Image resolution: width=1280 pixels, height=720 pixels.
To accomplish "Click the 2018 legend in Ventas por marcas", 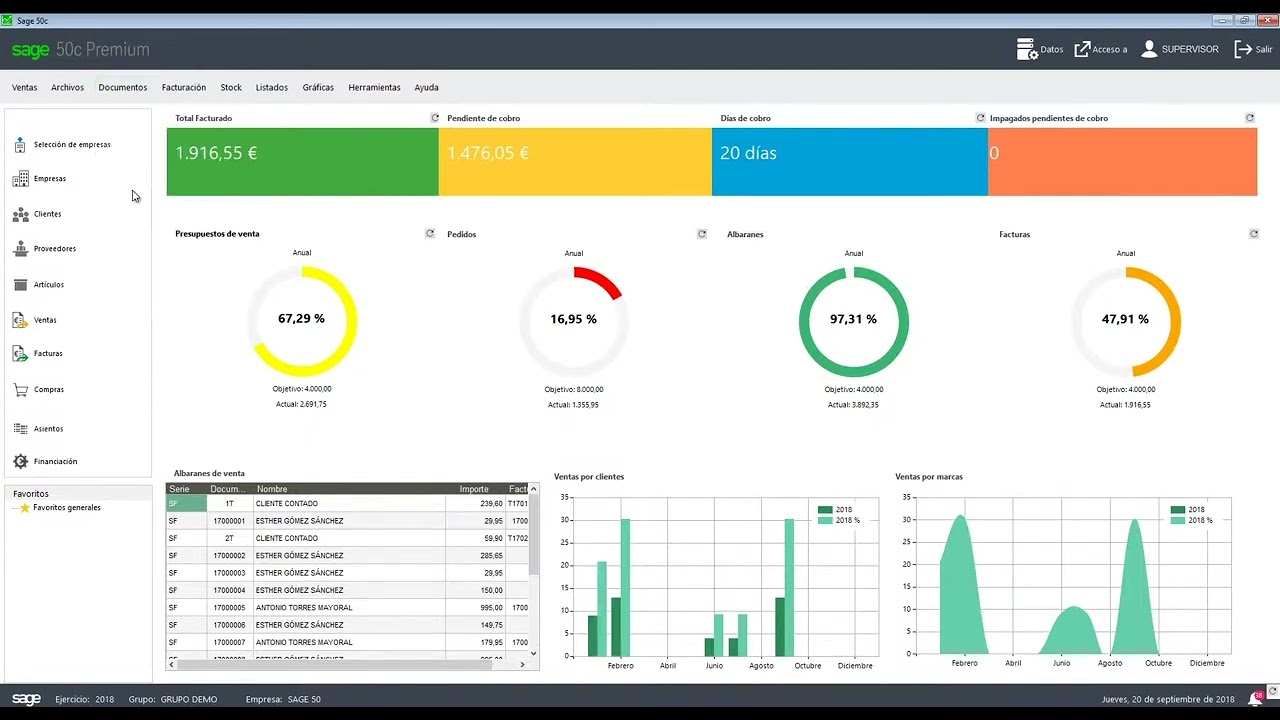I will tap(1188, 510).
